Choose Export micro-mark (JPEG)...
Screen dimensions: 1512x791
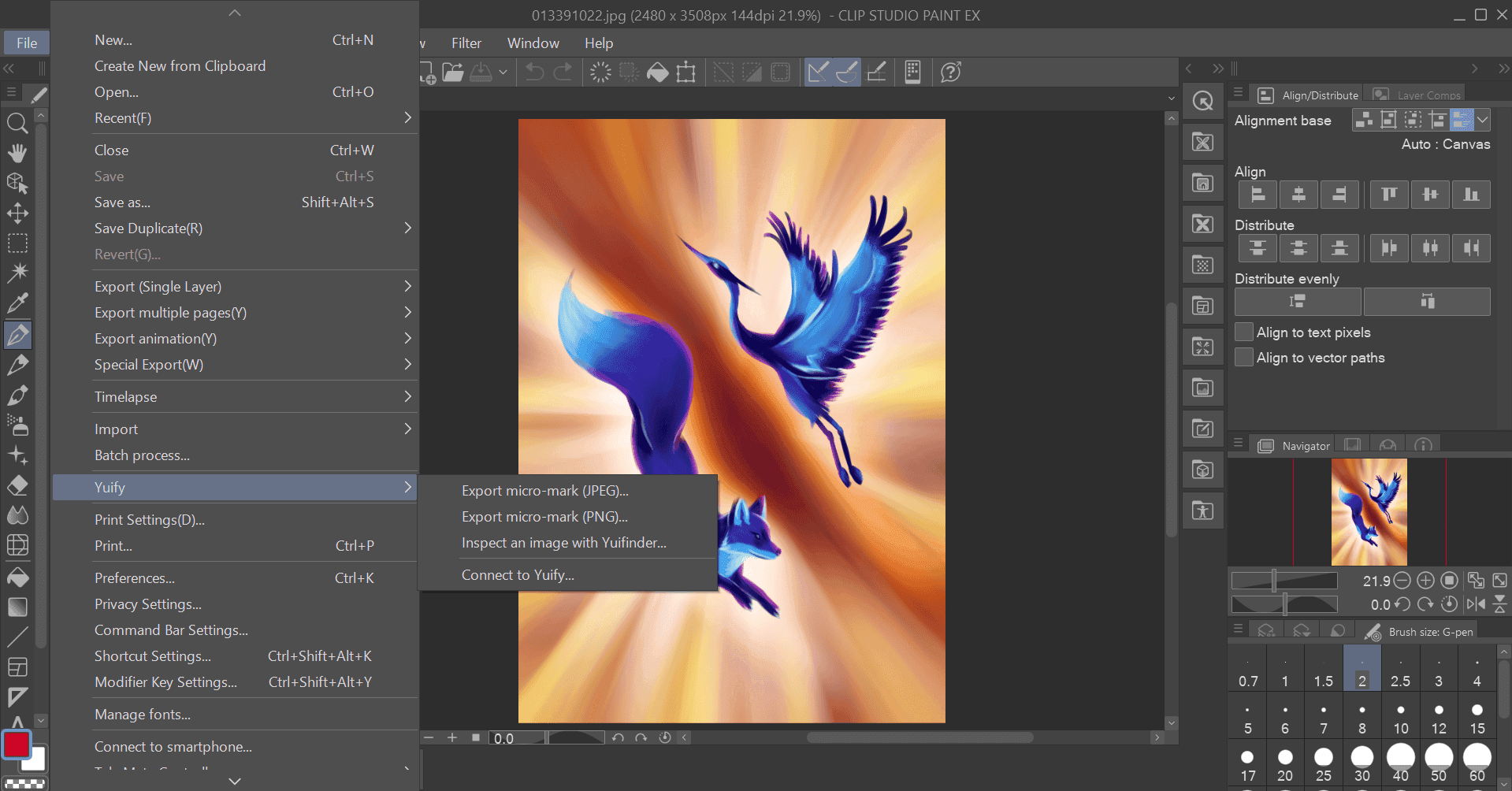pos(568,491)
